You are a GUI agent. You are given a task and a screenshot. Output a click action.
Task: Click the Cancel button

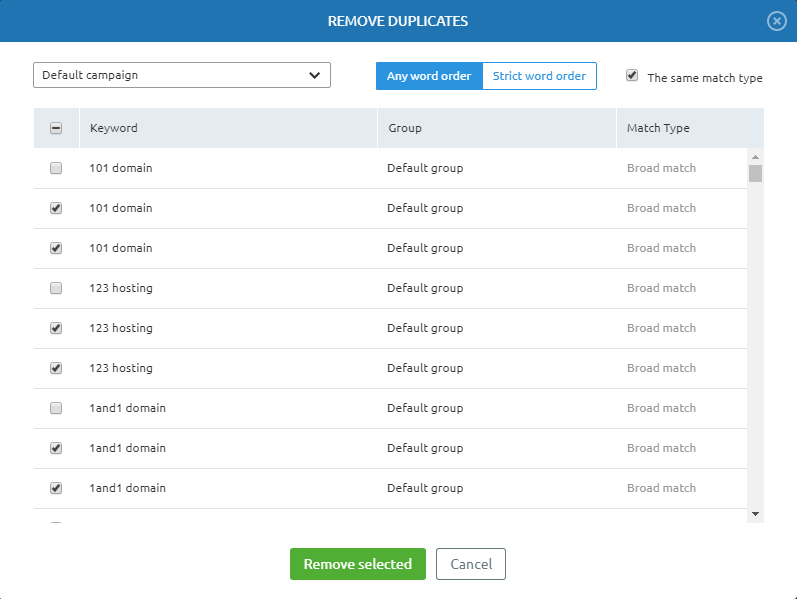[471, 564]
